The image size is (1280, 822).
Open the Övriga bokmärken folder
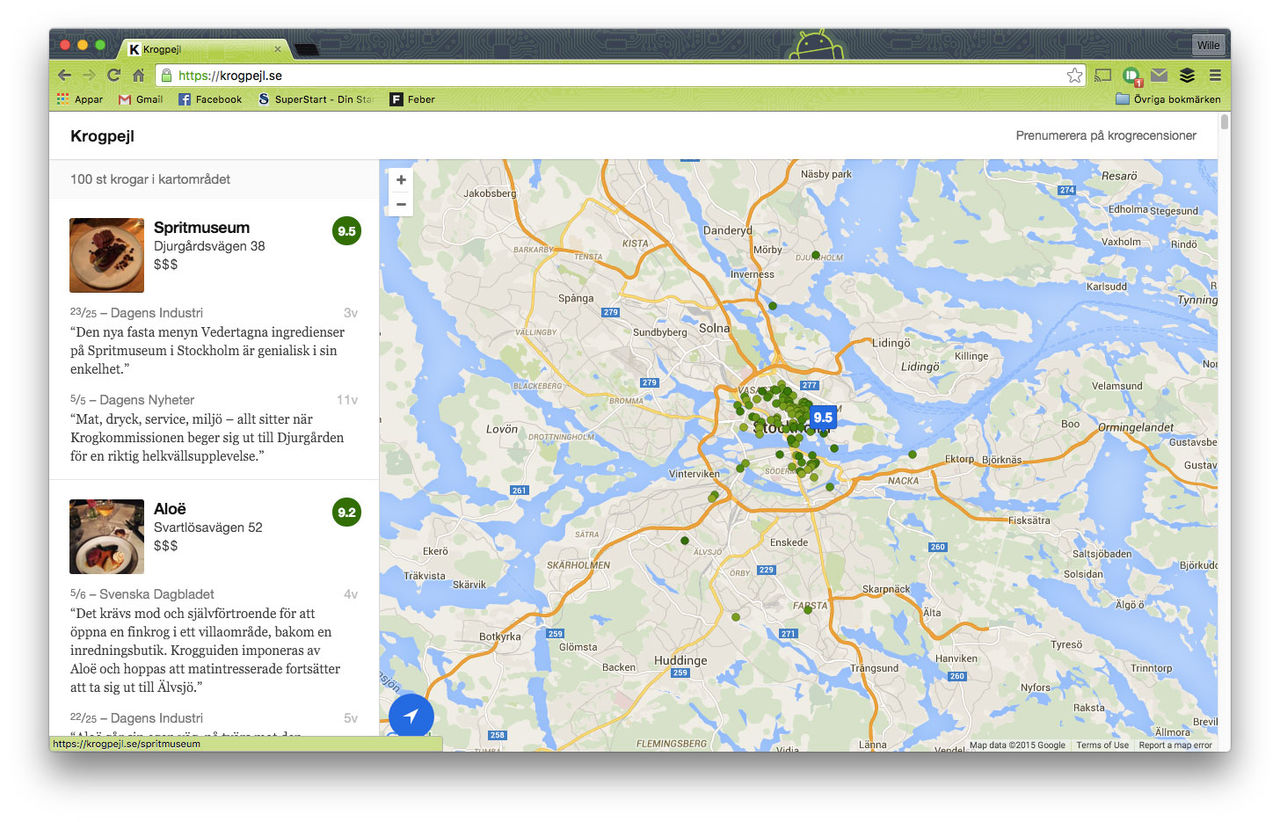(x=1168, y=99)
